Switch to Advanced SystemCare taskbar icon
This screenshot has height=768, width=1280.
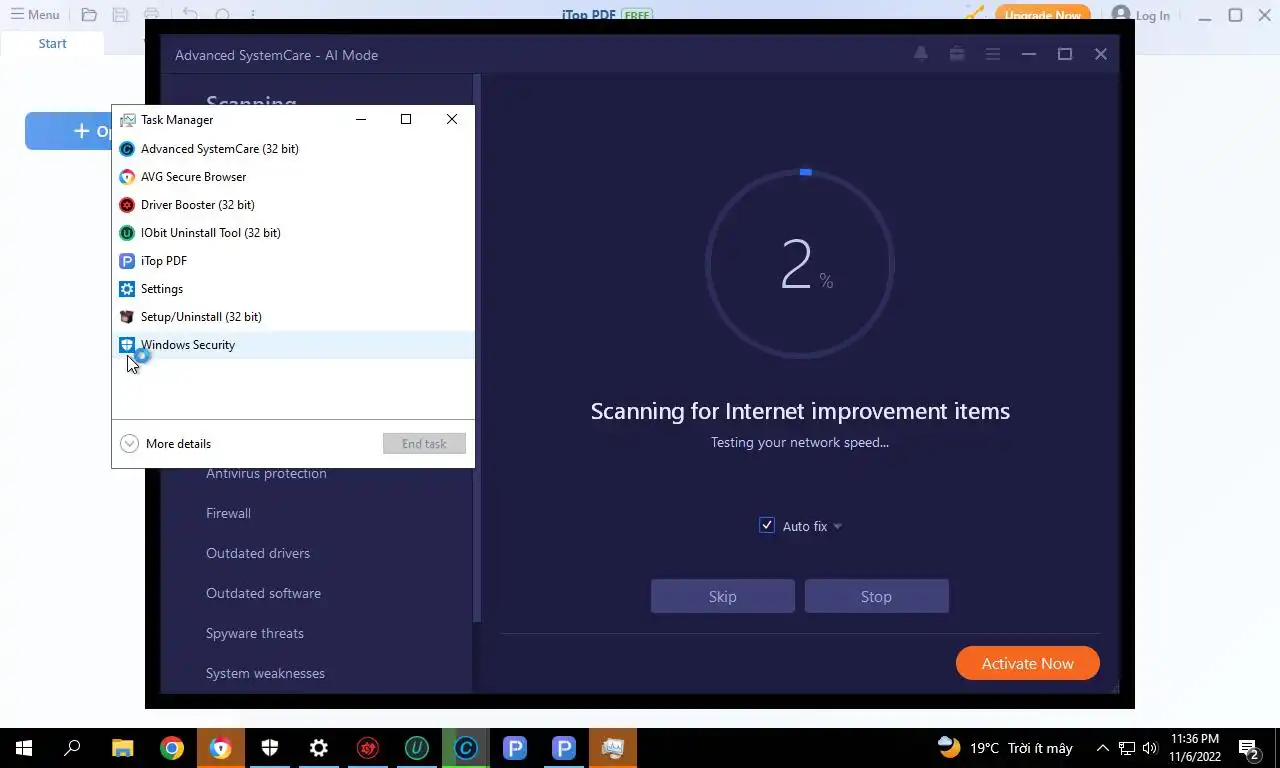[466, 748]
